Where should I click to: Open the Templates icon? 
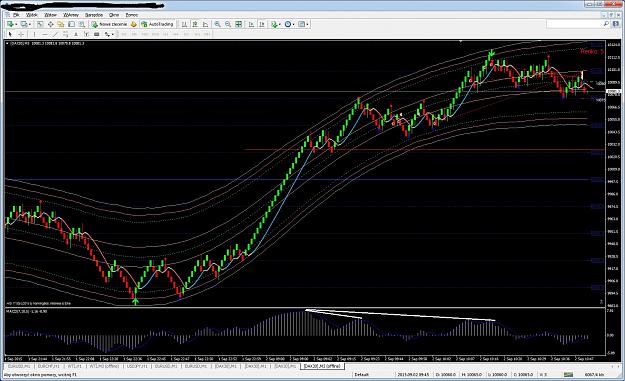(301, 24)
